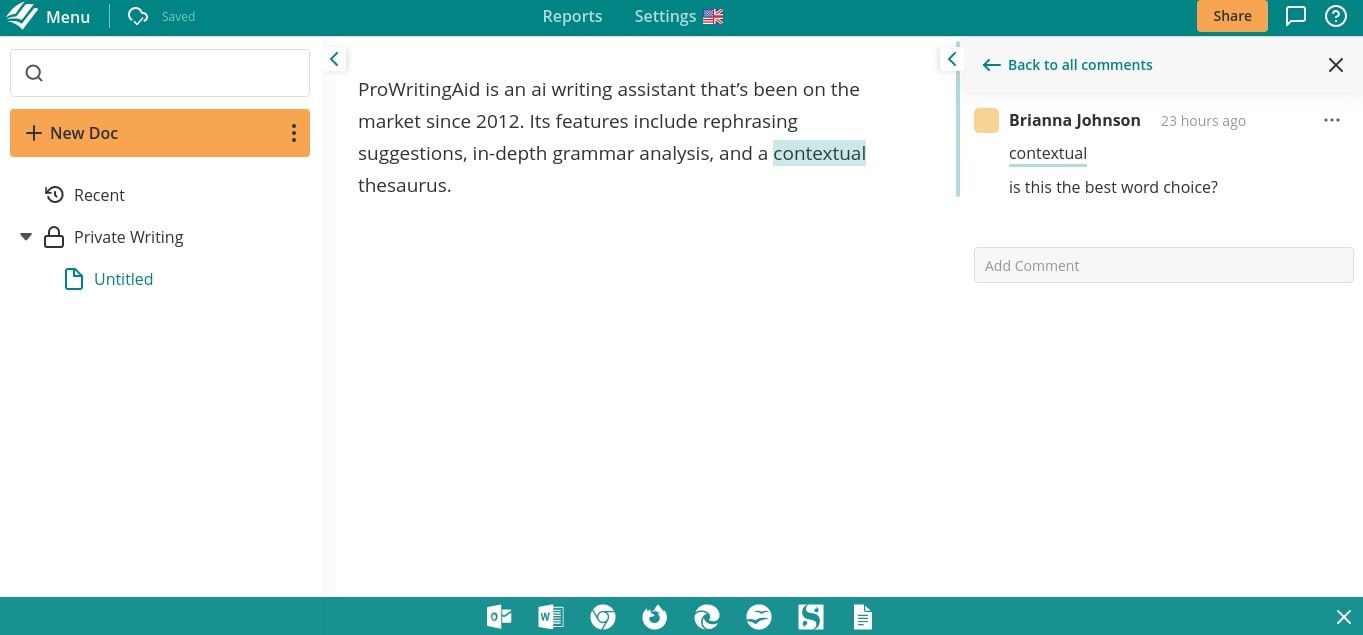
Task: Open the comment's three-dot options menu
Action: [1331, 120]
